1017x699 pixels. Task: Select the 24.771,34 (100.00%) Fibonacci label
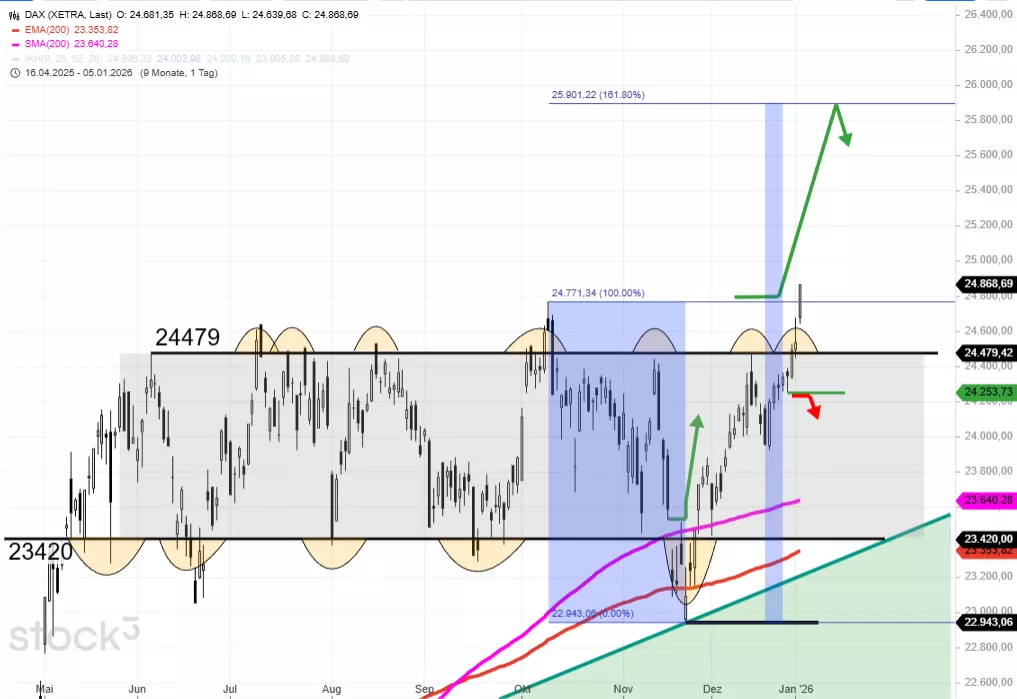pos(597,293)
